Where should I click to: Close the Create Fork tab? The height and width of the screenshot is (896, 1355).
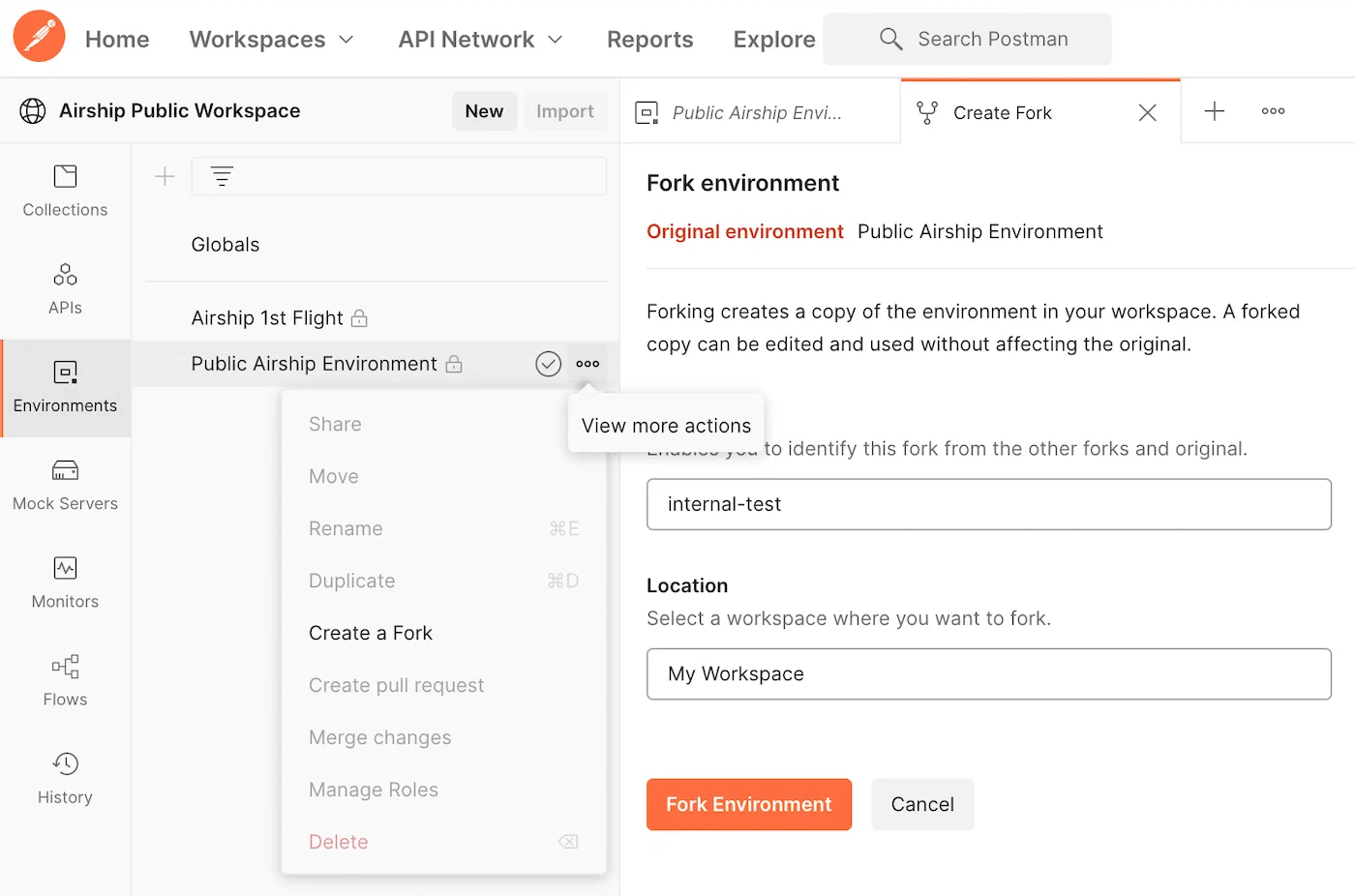pos(1147,112)
